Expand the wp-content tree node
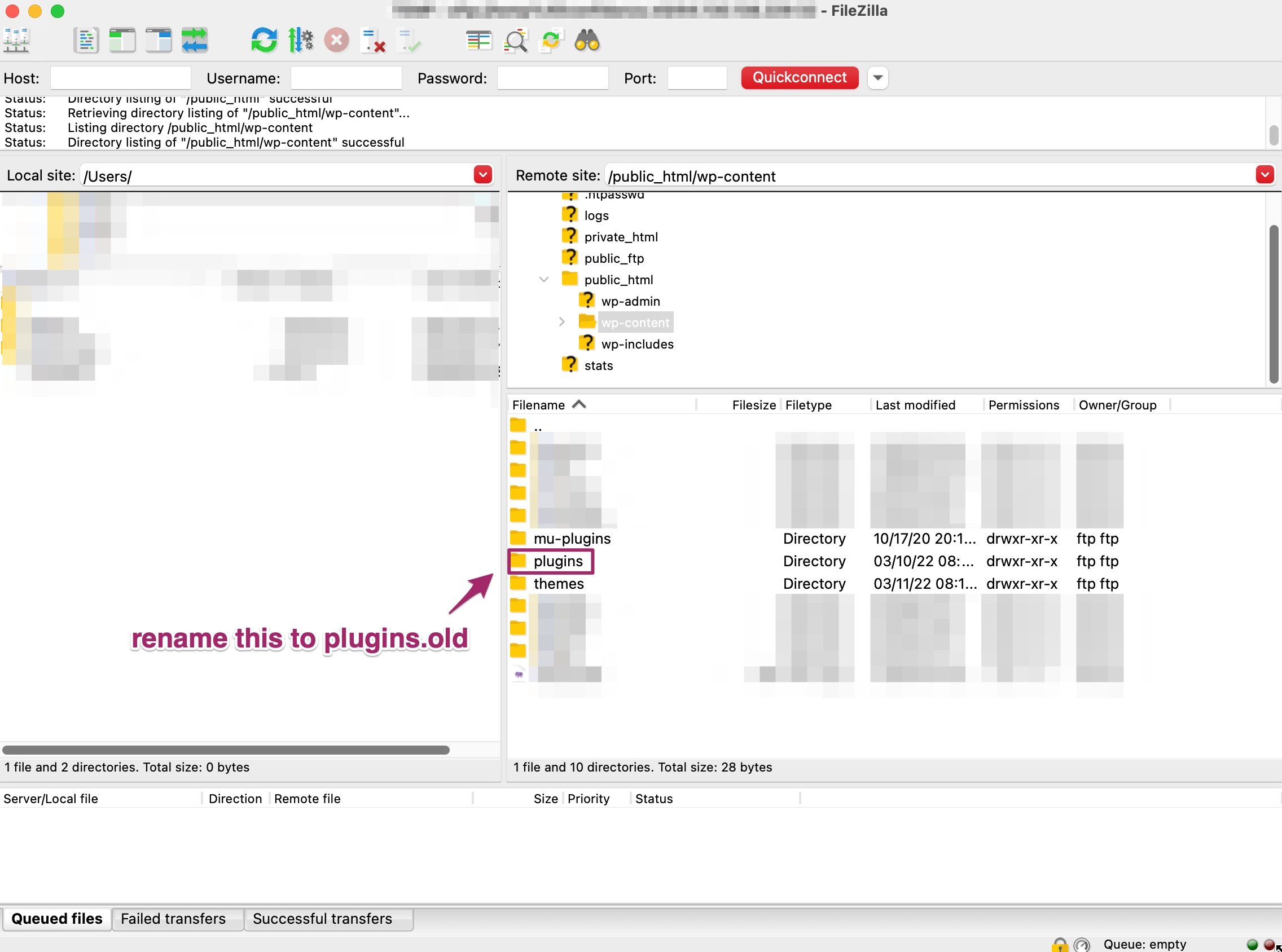 pos(562,322)
